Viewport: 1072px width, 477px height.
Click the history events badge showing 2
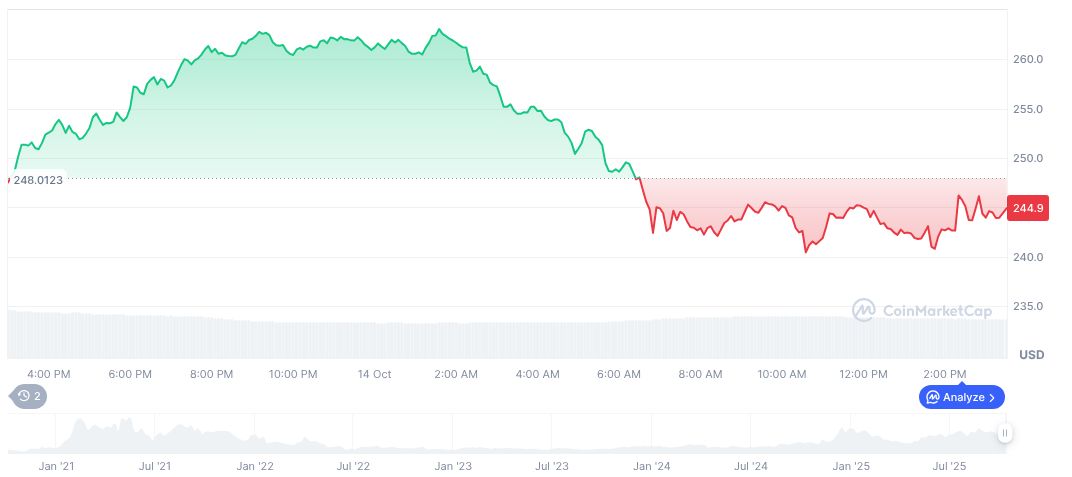[30, 396]
